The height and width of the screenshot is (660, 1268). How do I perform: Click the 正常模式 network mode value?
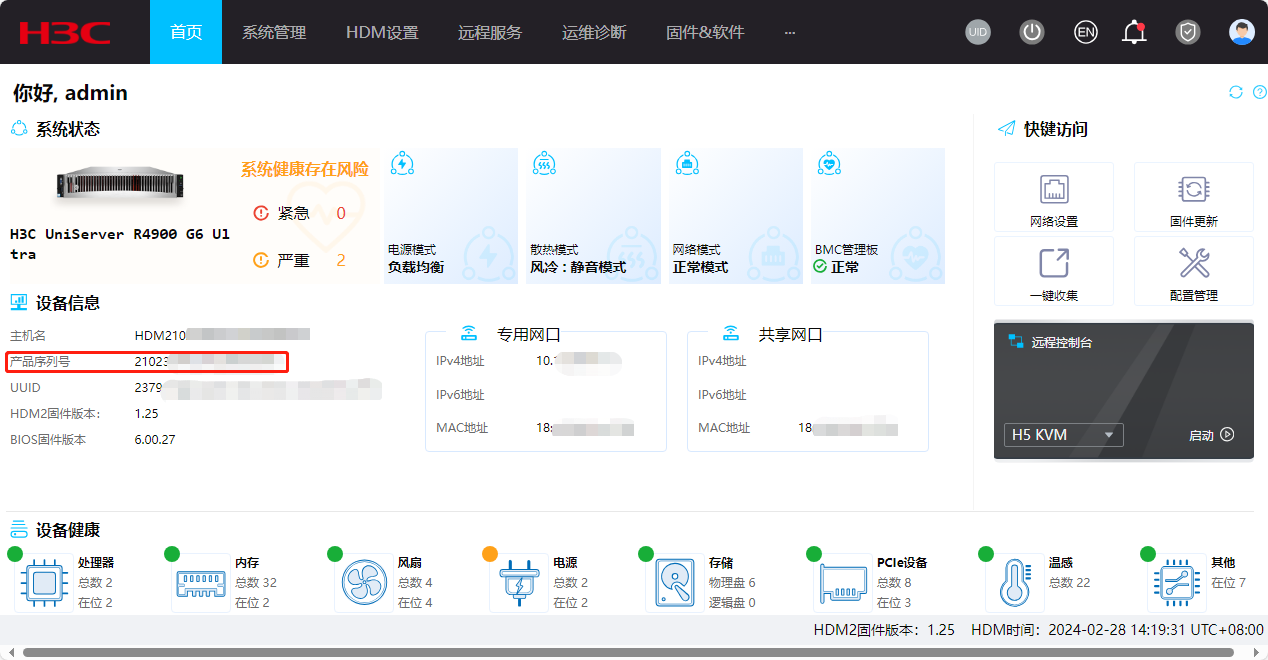click(700, 267)
